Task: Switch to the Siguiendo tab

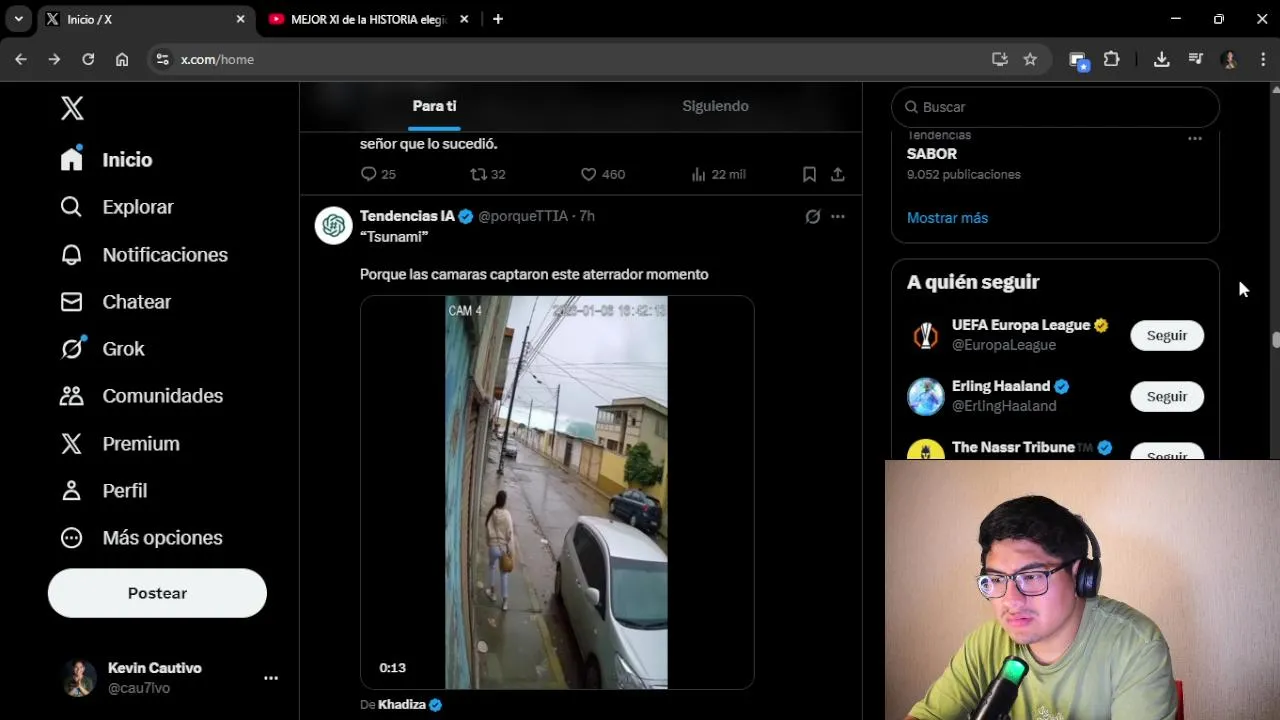Action: tap(715, 106)
